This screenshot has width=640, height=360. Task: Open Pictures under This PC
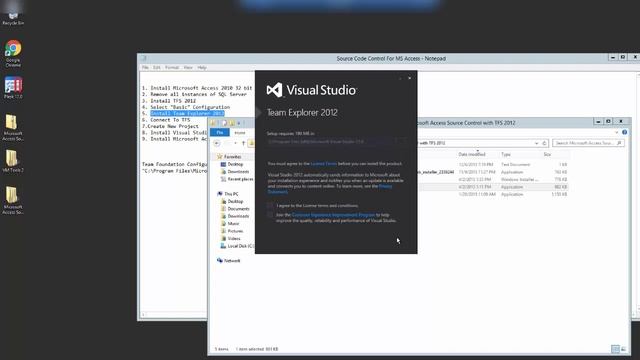click(235, 231)
